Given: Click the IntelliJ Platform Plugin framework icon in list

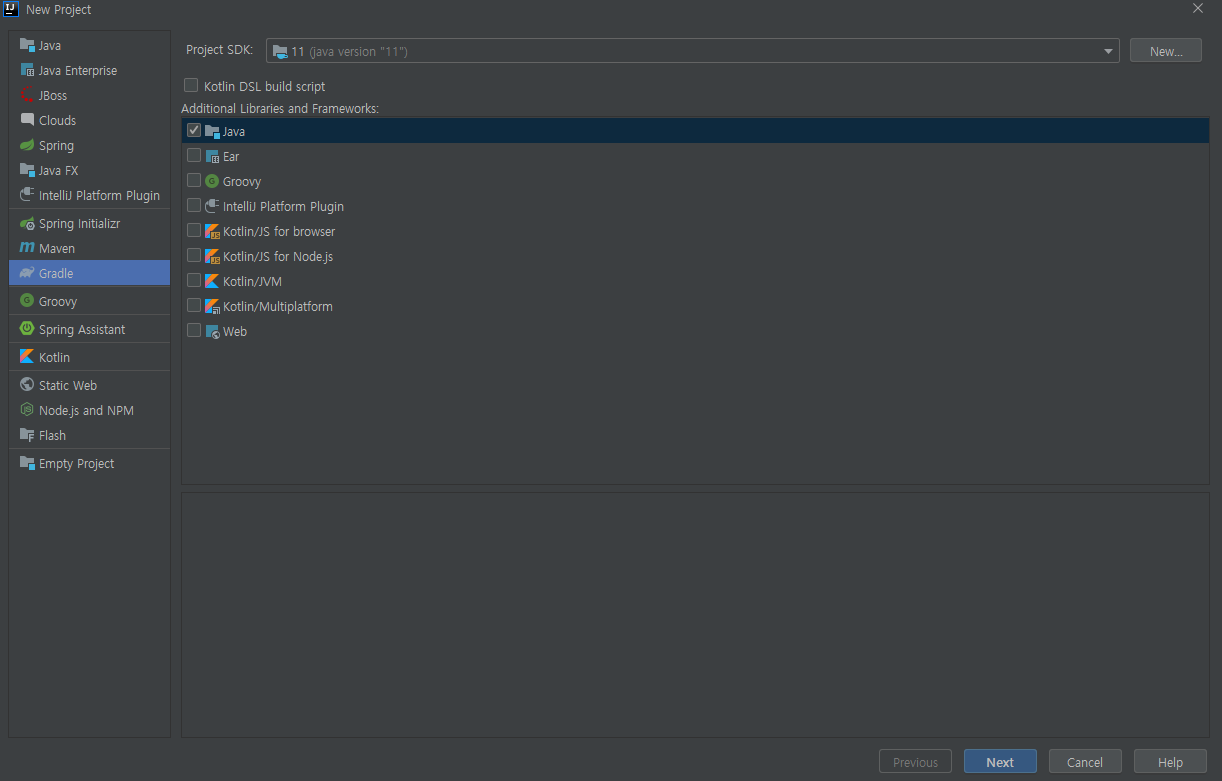Looking at the screenshot, I should [x=212, y=206].
